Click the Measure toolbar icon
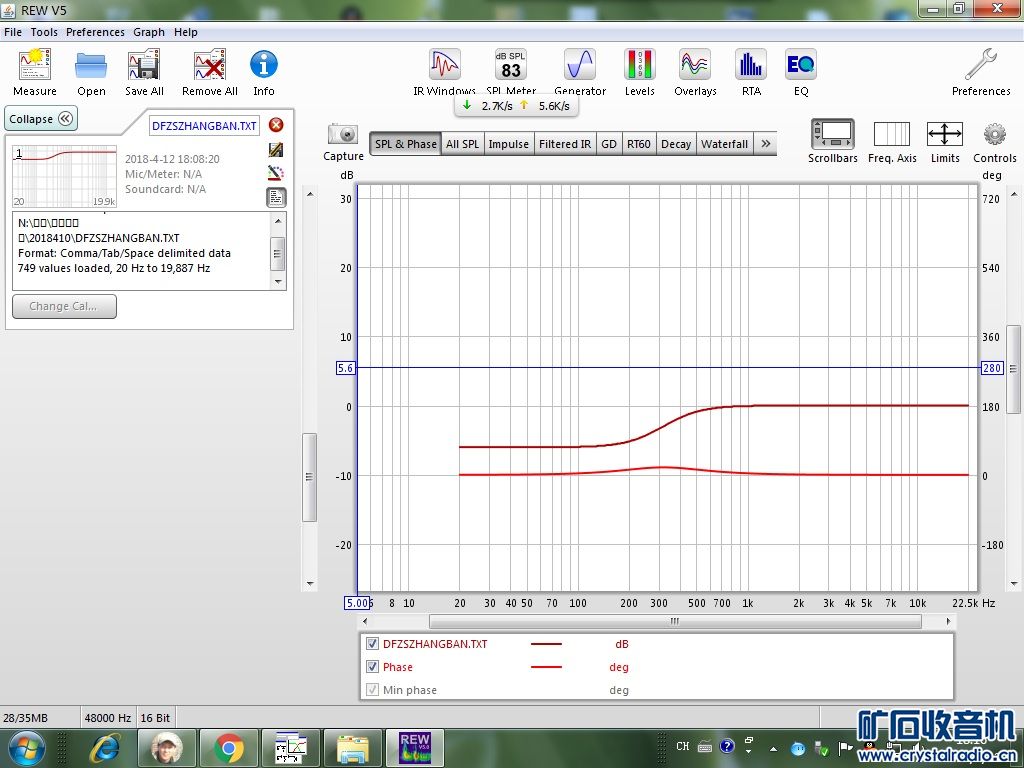The image size is (1024, 768). pyautogui.click(x=34, y=66)
